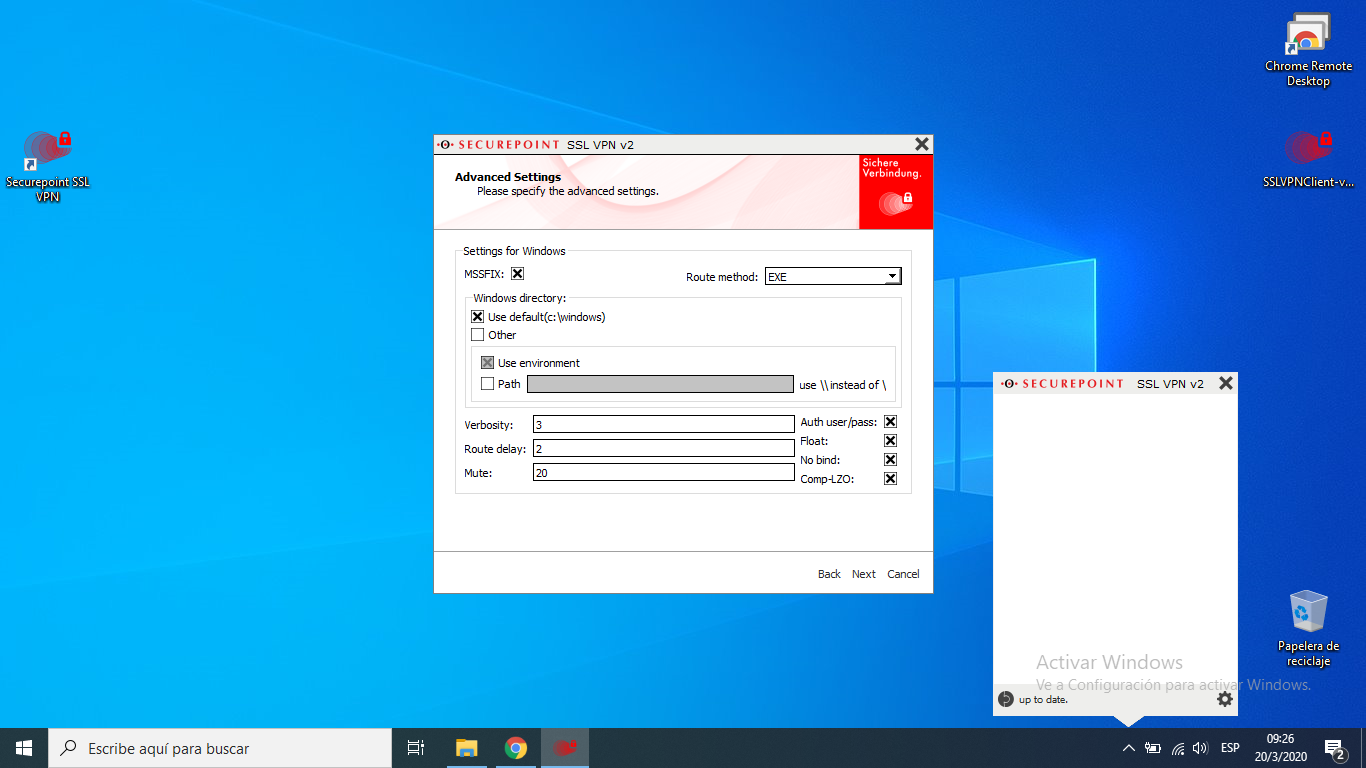
Task: Select Securepoint VPN taskbar icon
Action: pos(565,748)
